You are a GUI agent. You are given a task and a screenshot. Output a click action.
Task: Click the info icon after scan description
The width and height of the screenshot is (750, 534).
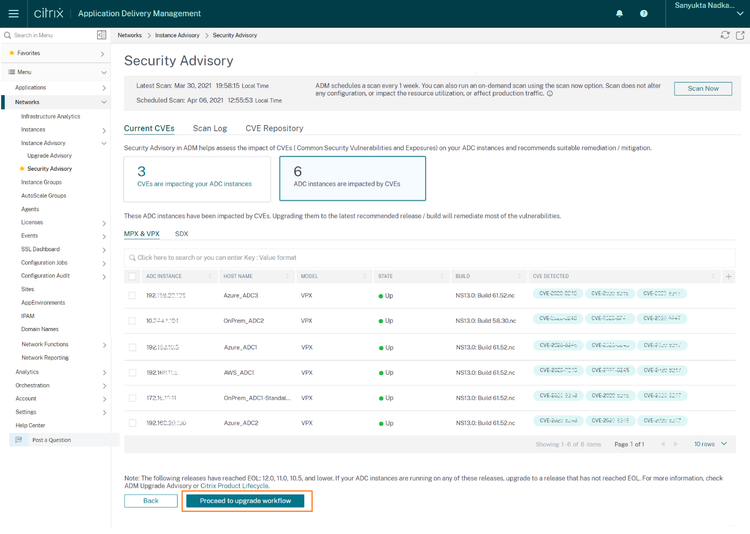(550, 94)
